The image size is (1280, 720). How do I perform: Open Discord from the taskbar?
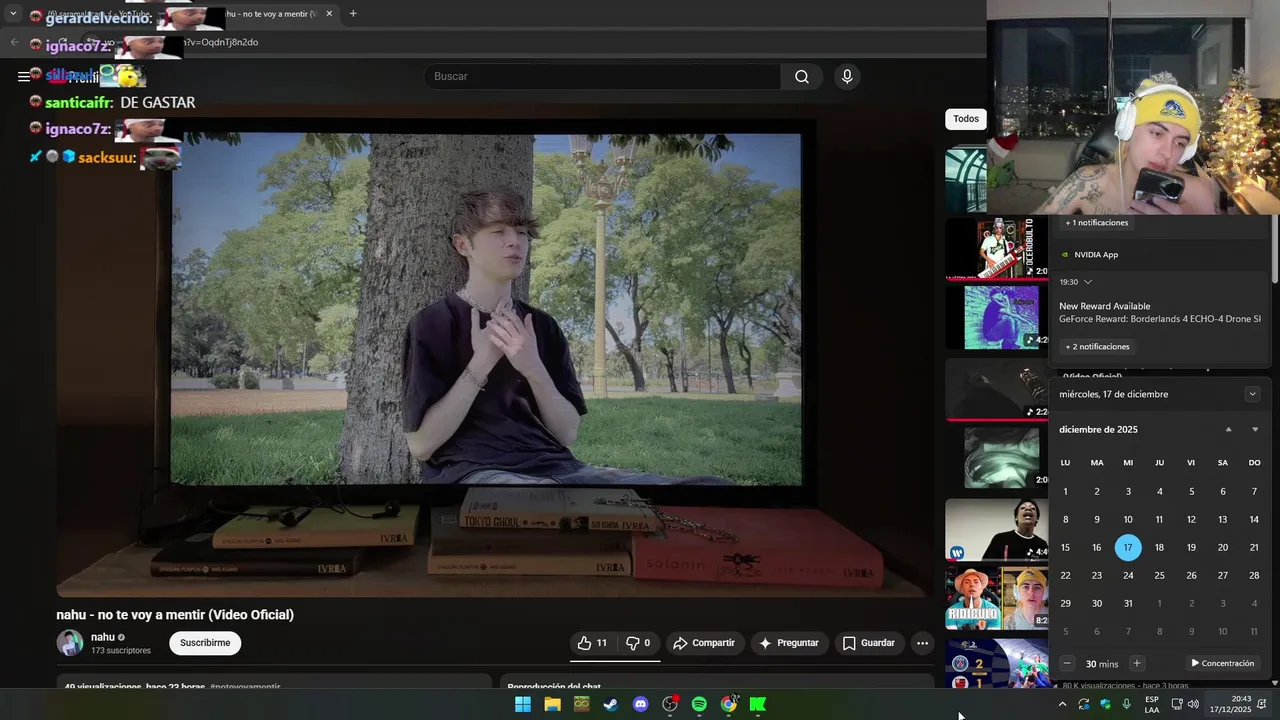(641, 704)
